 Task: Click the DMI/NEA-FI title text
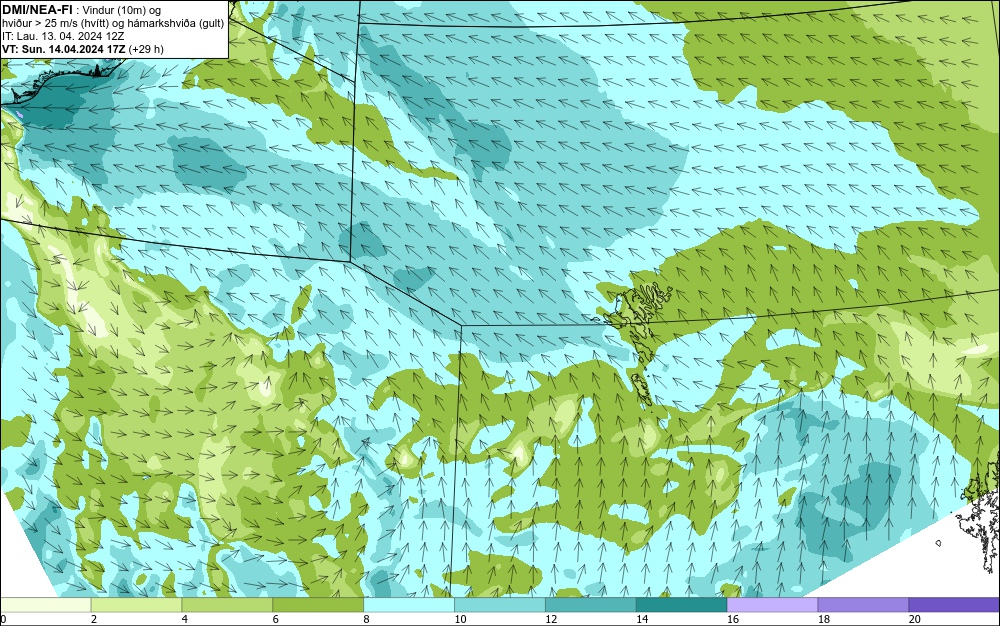click(37, 10)
